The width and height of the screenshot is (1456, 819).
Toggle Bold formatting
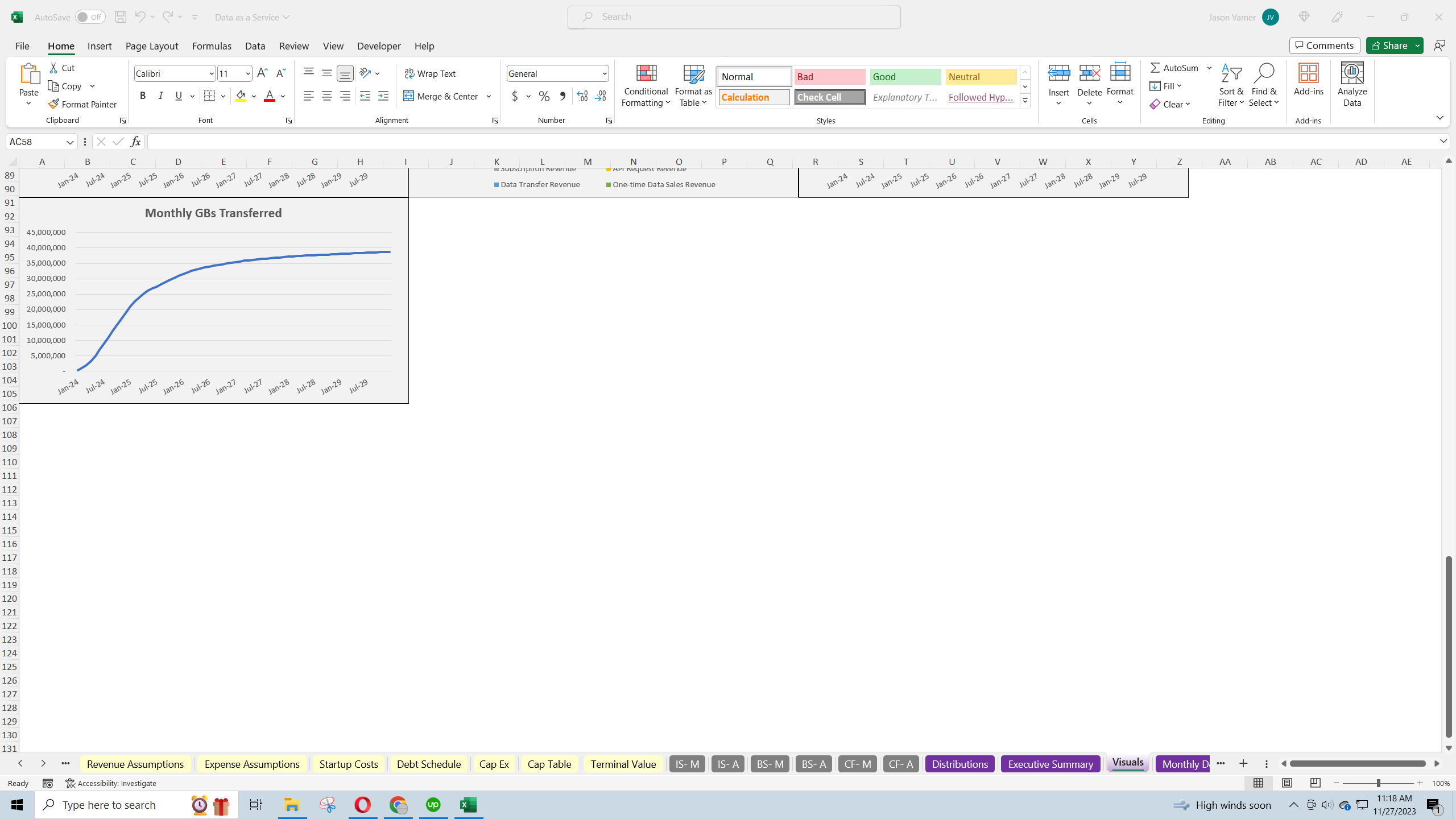pyautogui.click(x=143, y=95)
